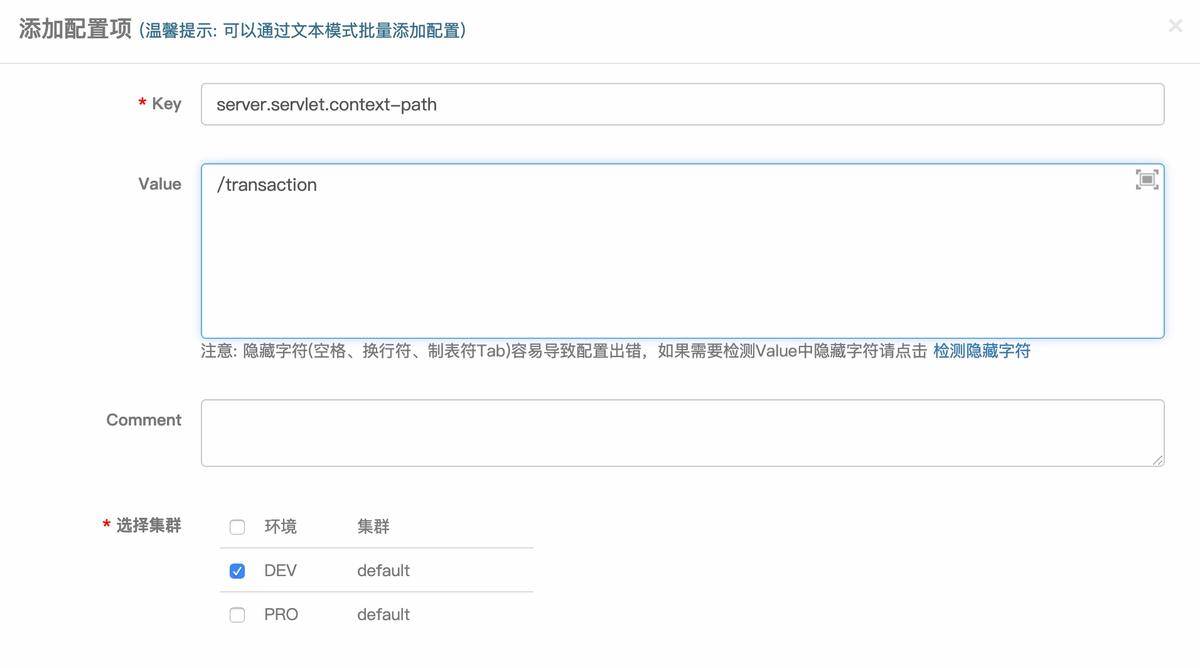Image resolution: width=1200 pixels, height=668 pixels.
Task: Click the PRO environment row
Action: [281, 613]
